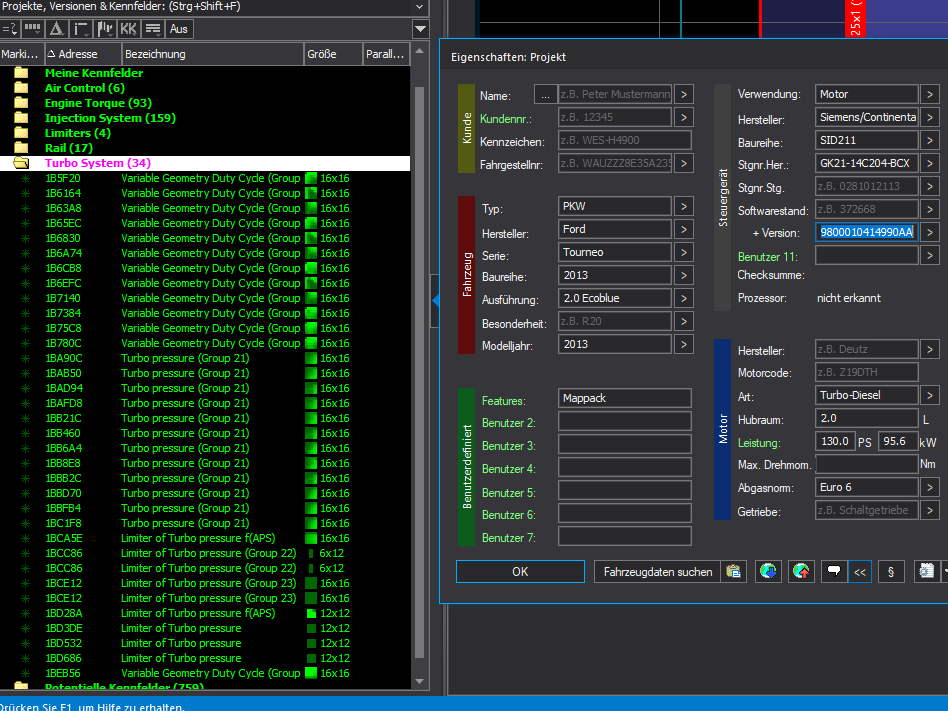Collapse dialog with the << button

pos(859,571)
